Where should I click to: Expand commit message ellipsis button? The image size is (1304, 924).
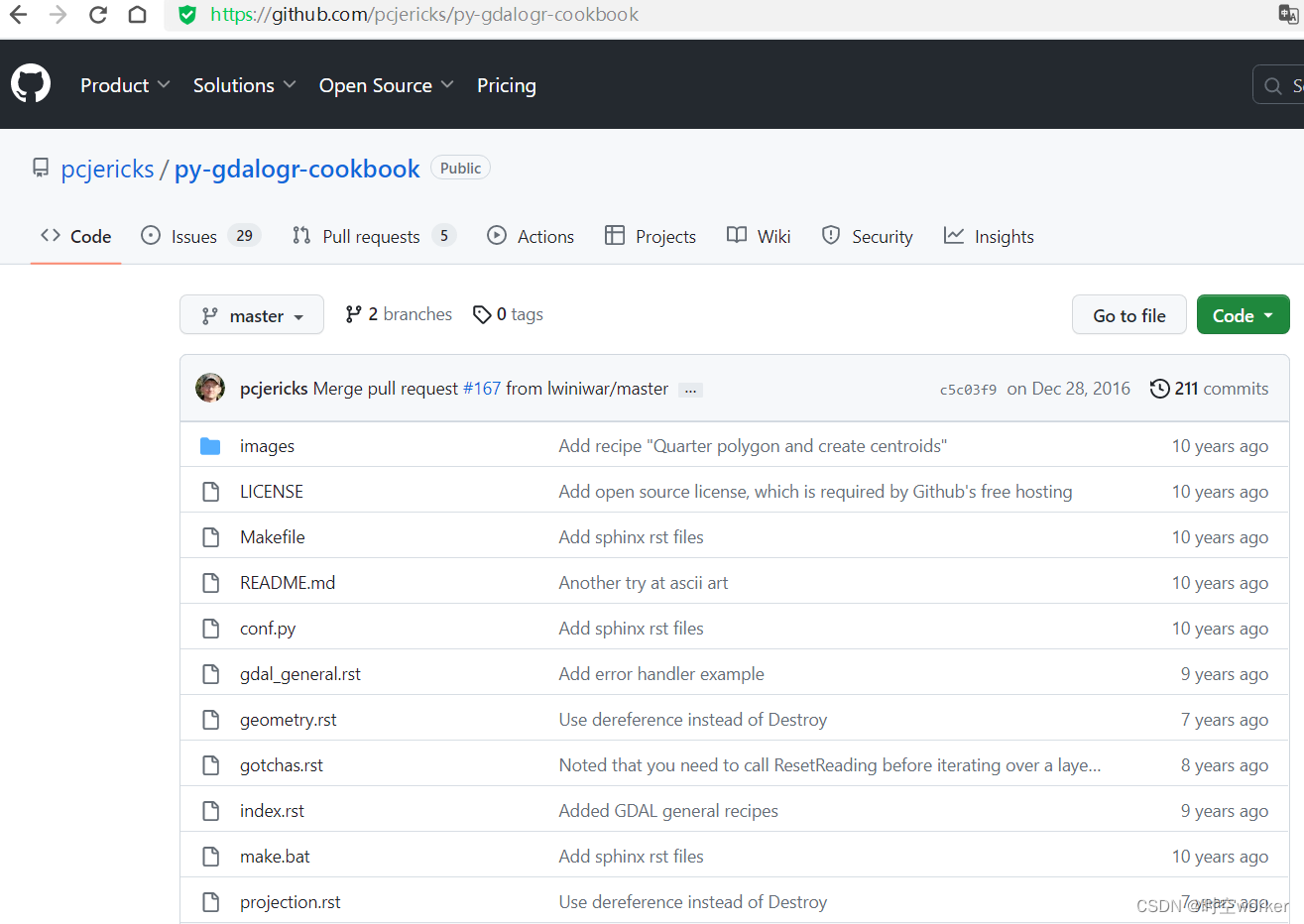691,390
